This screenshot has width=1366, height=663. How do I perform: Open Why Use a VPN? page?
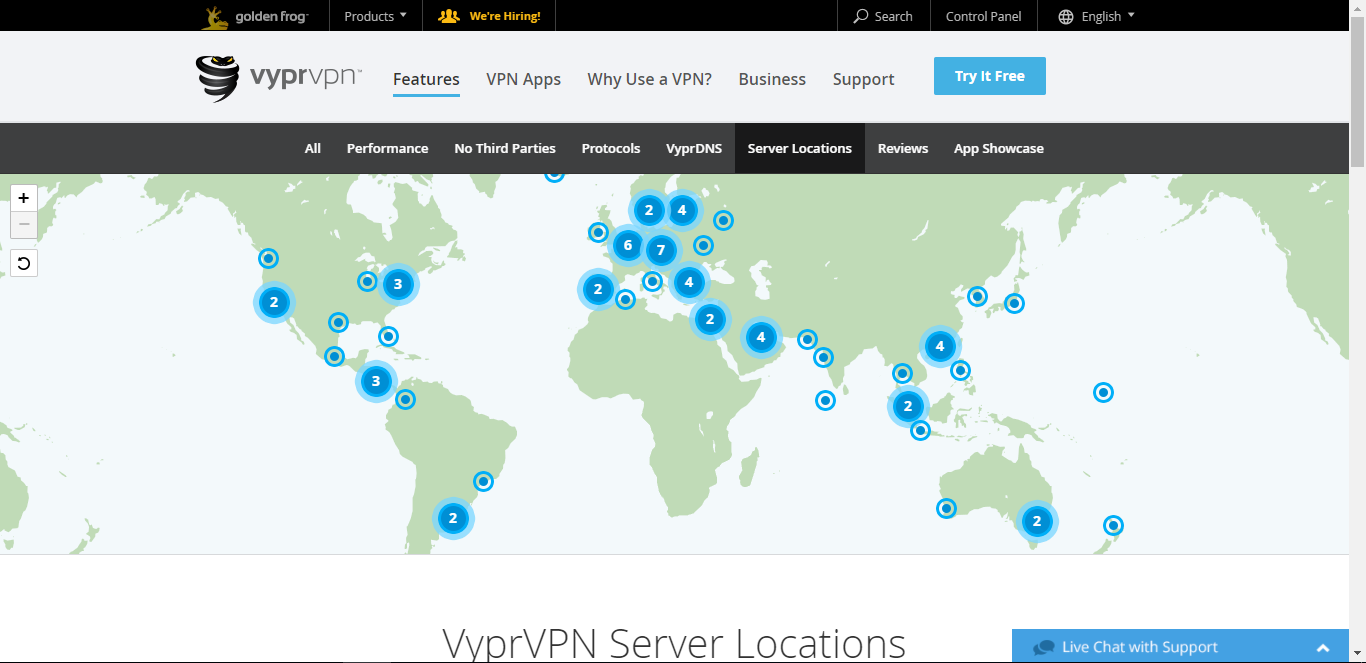point(650,79)
